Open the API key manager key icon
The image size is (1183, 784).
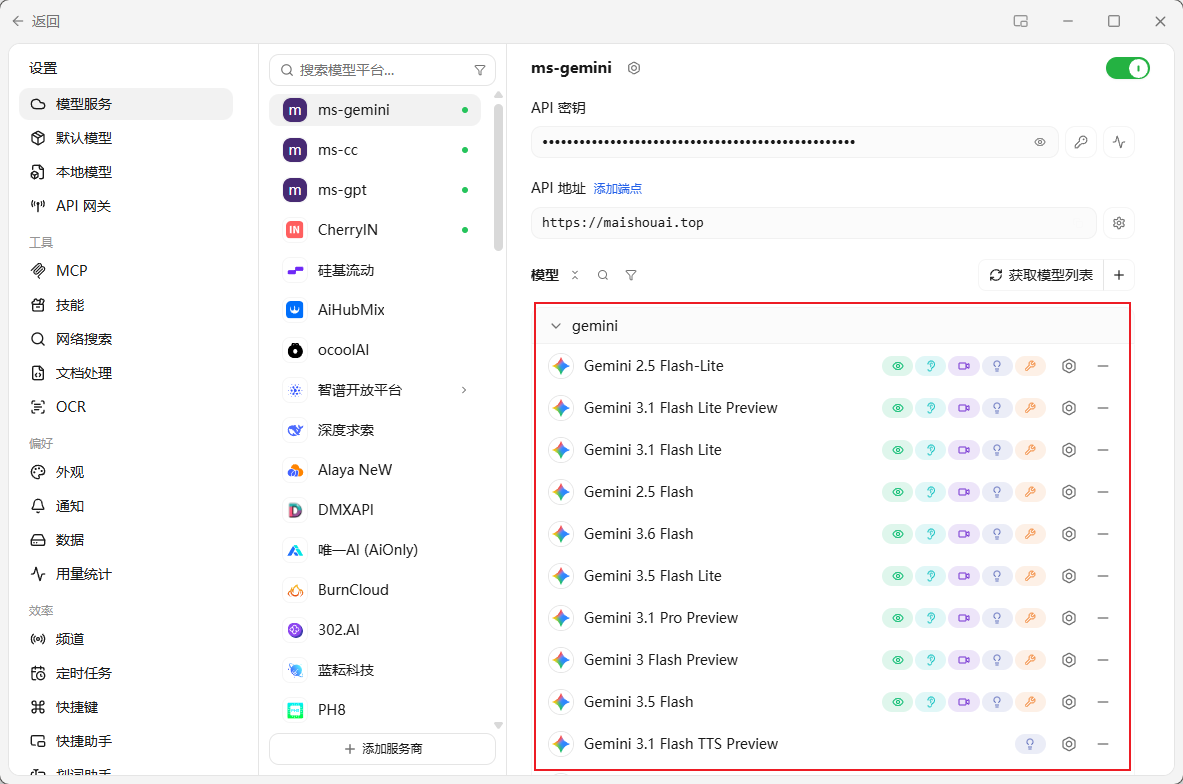click(1080, 142)
